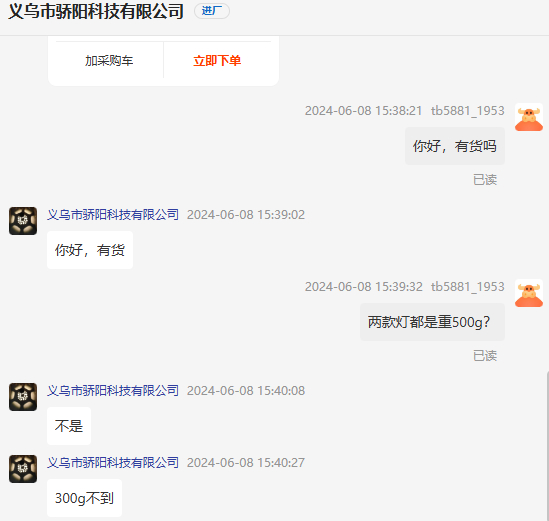Open buyer avatar next to 15:38:21 message
This screenshot has width=549, height=521.
pyautogui.click(x=529, y=117)
